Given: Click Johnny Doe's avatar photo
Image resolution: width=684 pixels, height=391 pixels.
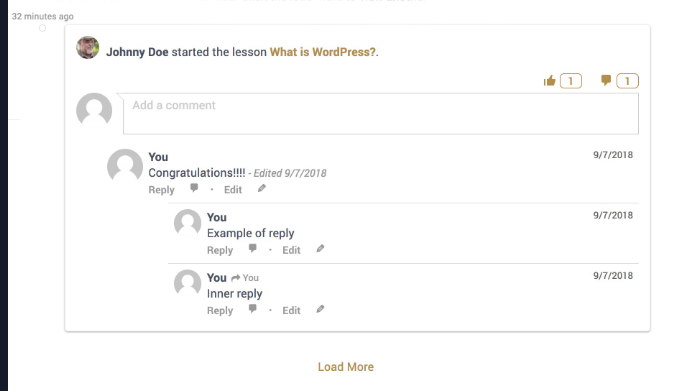Looking at the screenshot, I should 88,48.
